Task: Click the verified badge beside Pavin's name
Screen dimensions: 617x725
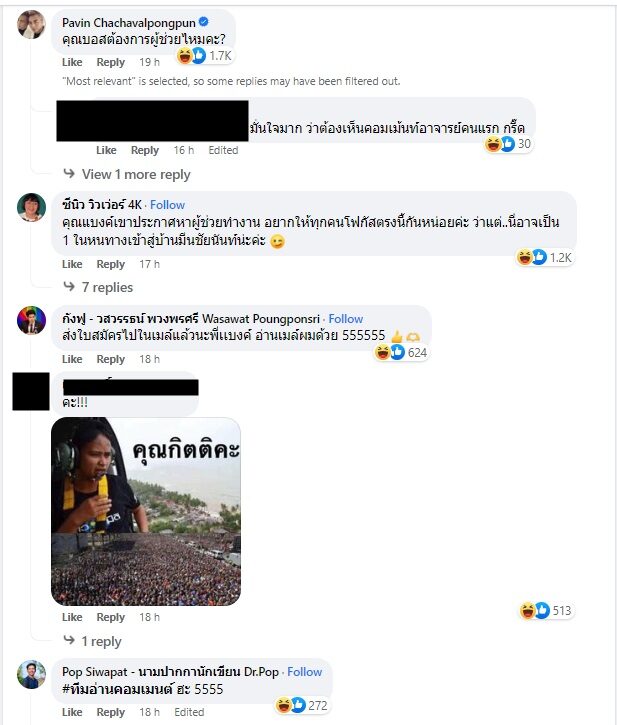Action: 204,22
